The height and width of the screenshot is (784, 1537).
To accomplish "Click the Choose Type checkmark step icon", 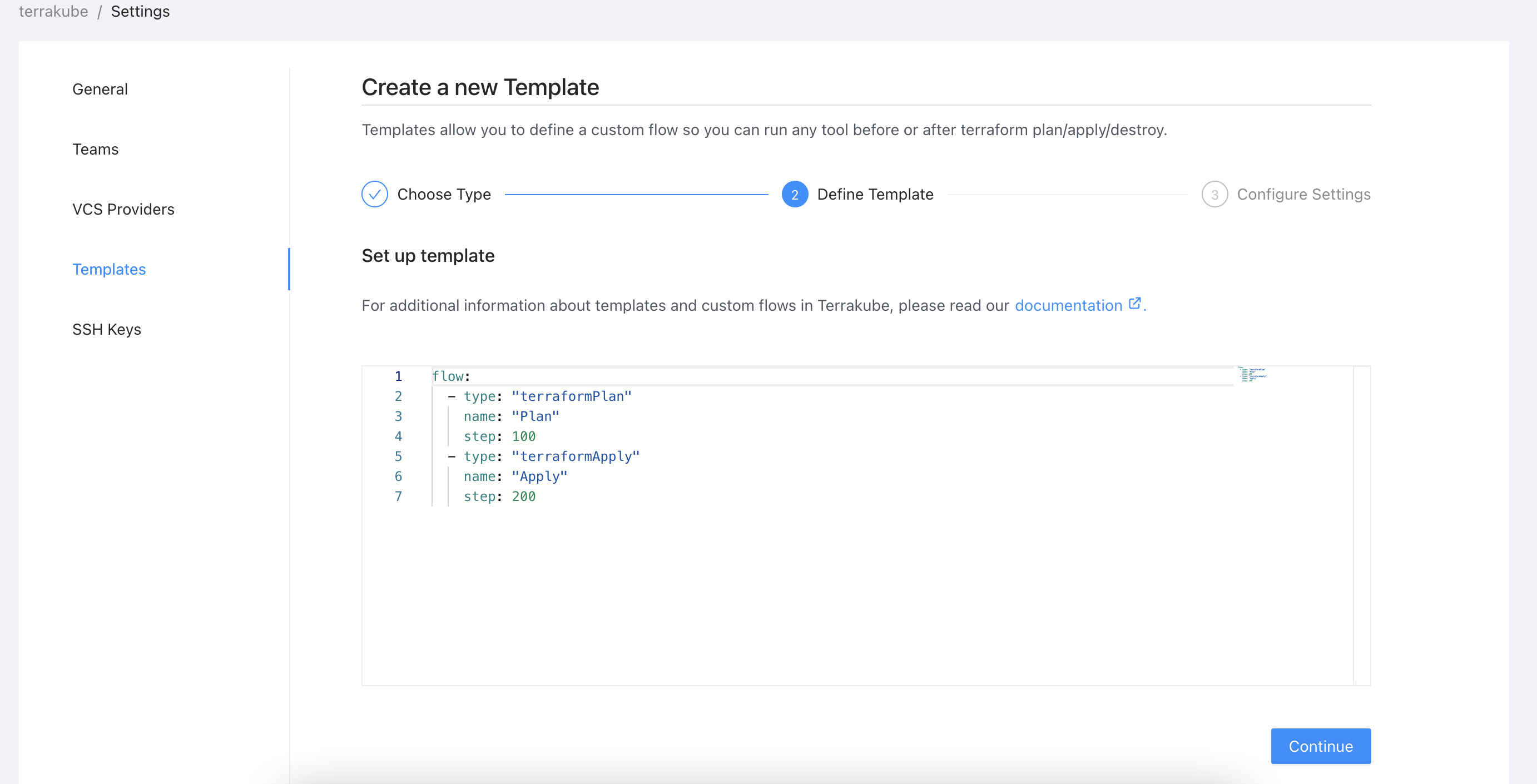I will tap(375, 195).
